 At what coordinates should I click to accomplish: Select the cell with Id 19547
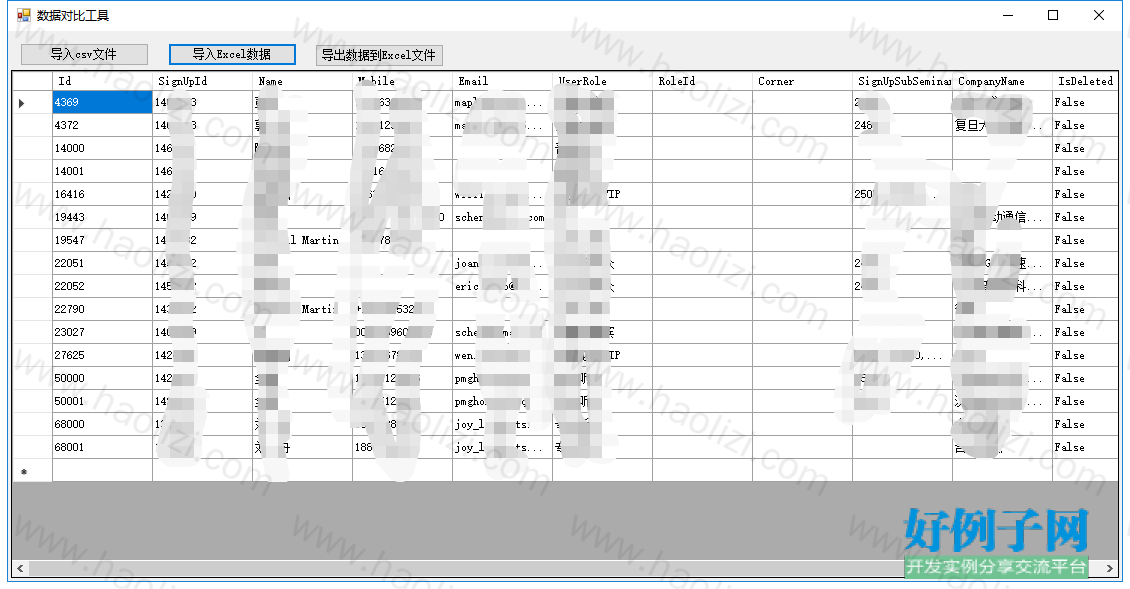[x=102, y=241]
